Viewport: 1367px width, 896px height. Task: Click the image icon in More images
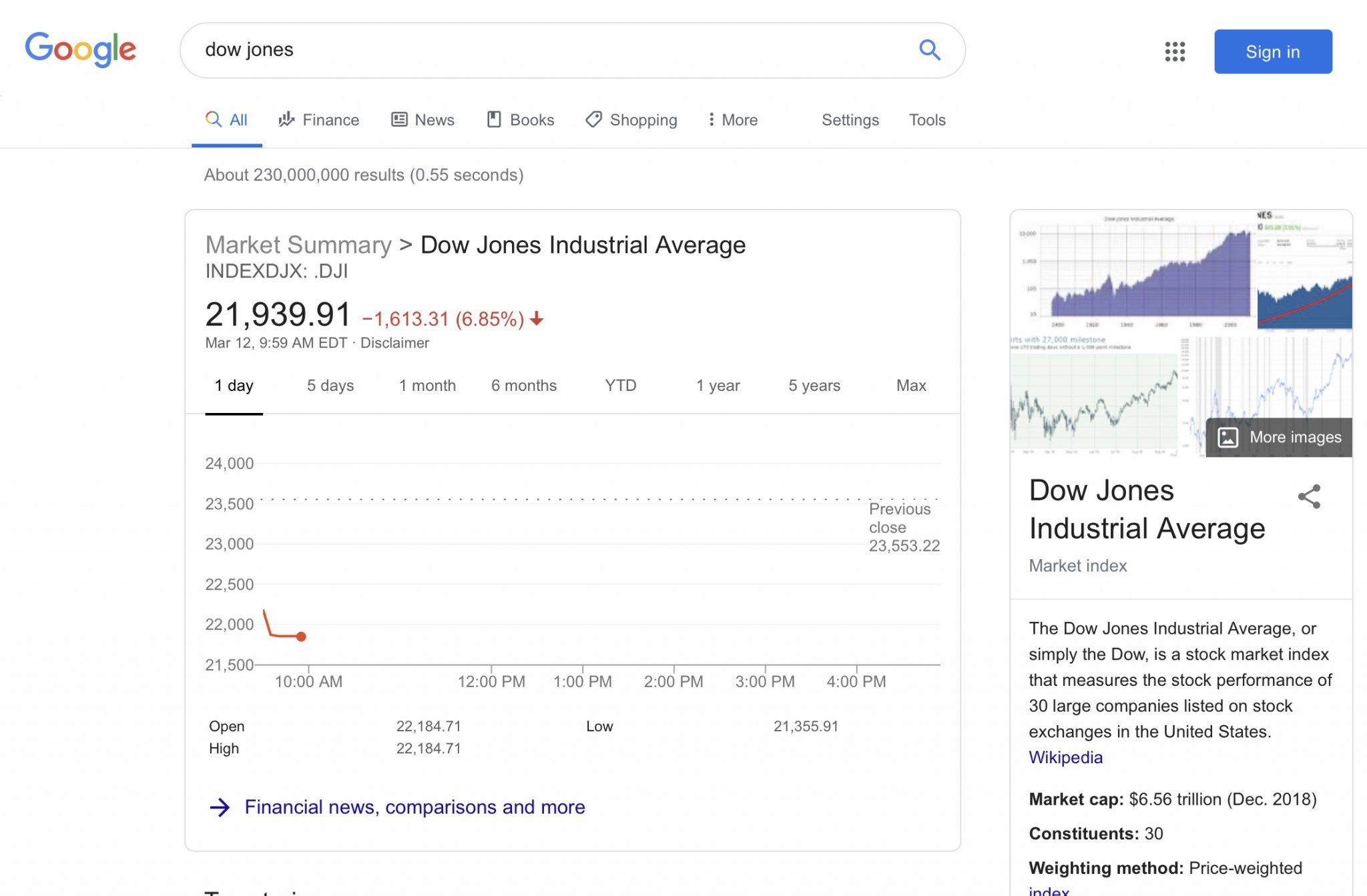pyautogui.click(x=1228, y=437)
